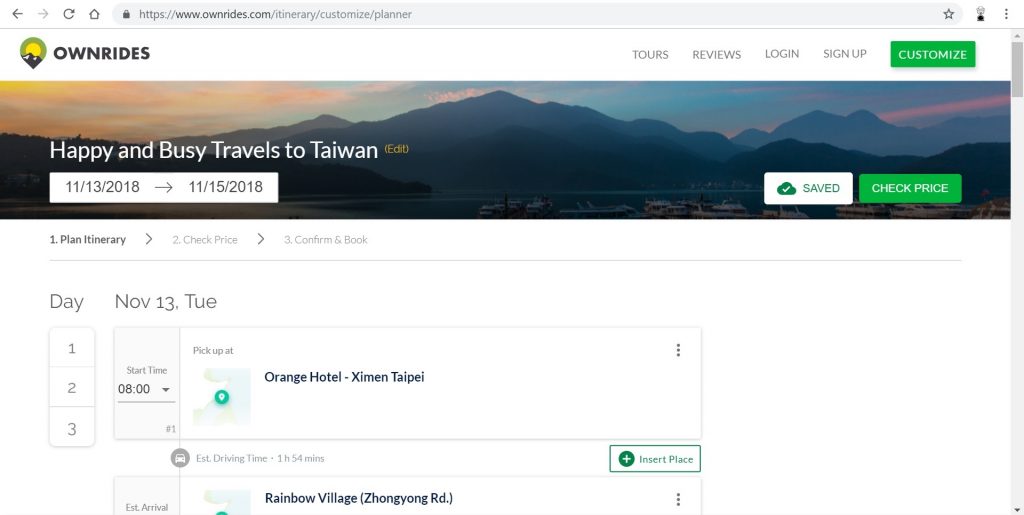Select Day 1 tab

click(x=72, y=349)
